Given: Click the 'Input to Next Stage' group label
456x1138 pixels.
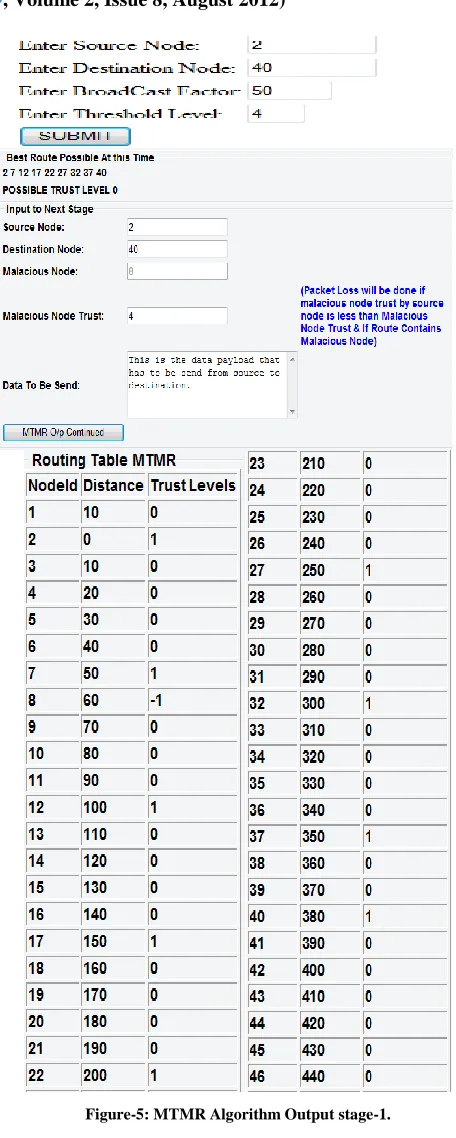Looking at the screenshot, I should pos(50,208).
